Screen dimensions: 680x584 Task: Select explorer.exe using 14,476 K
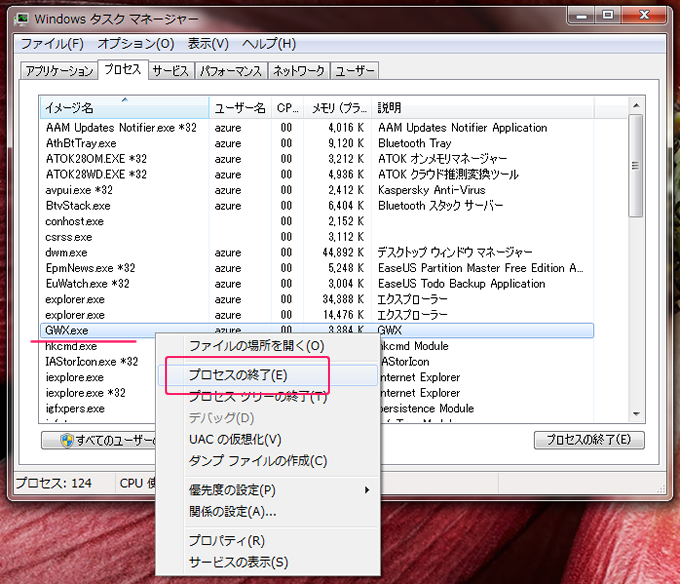point(317,315)
